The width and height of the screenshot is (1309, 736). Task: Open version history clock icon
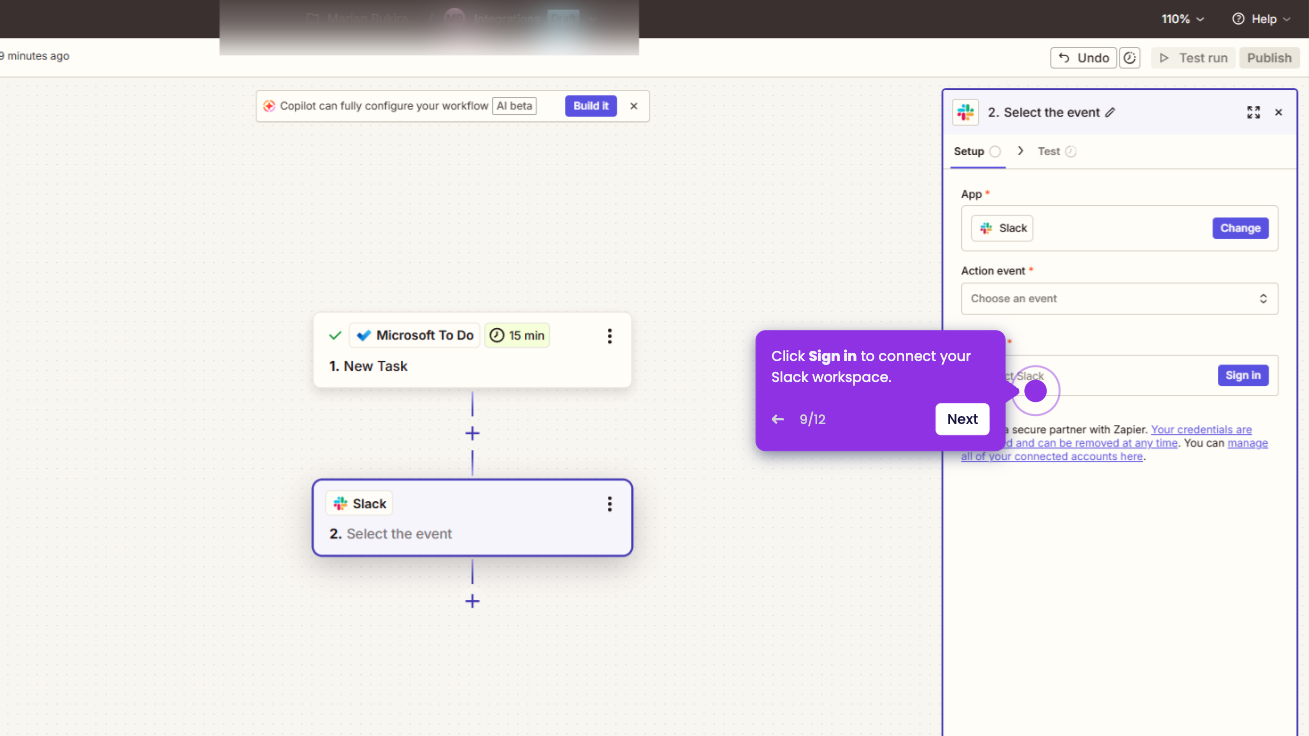pyautogui.click(x=1130, y=58)
